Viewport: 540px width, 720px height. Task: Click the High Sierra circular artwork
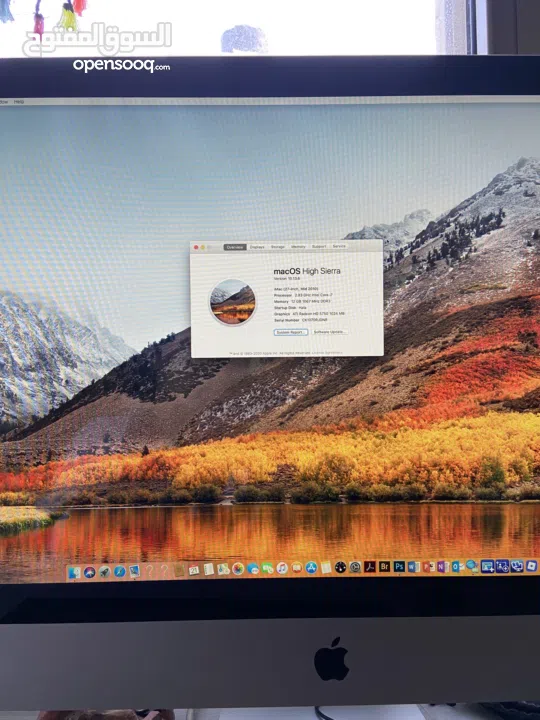[x=232, y=302]
